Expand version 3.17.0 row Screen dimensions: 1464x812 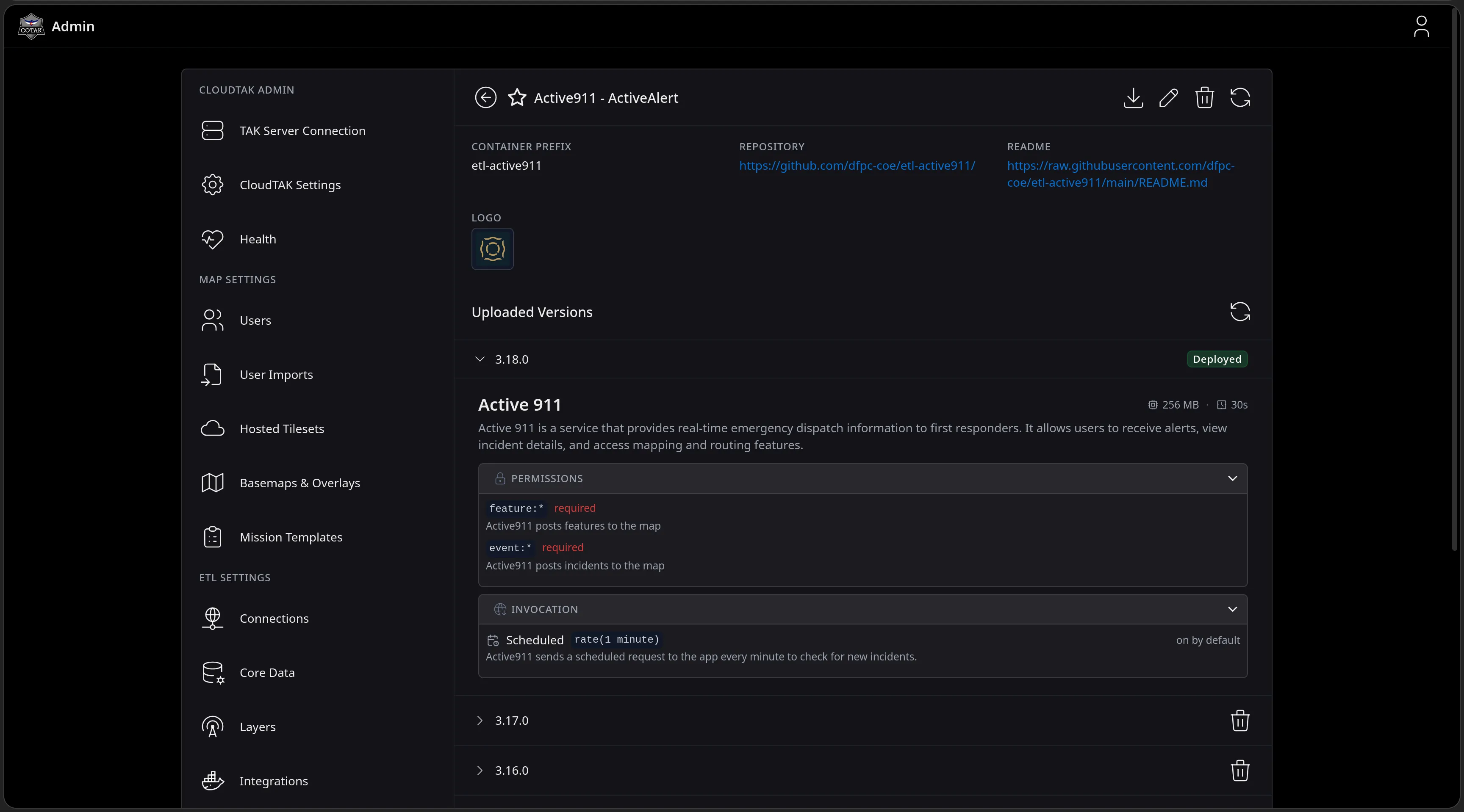point(863,721)
